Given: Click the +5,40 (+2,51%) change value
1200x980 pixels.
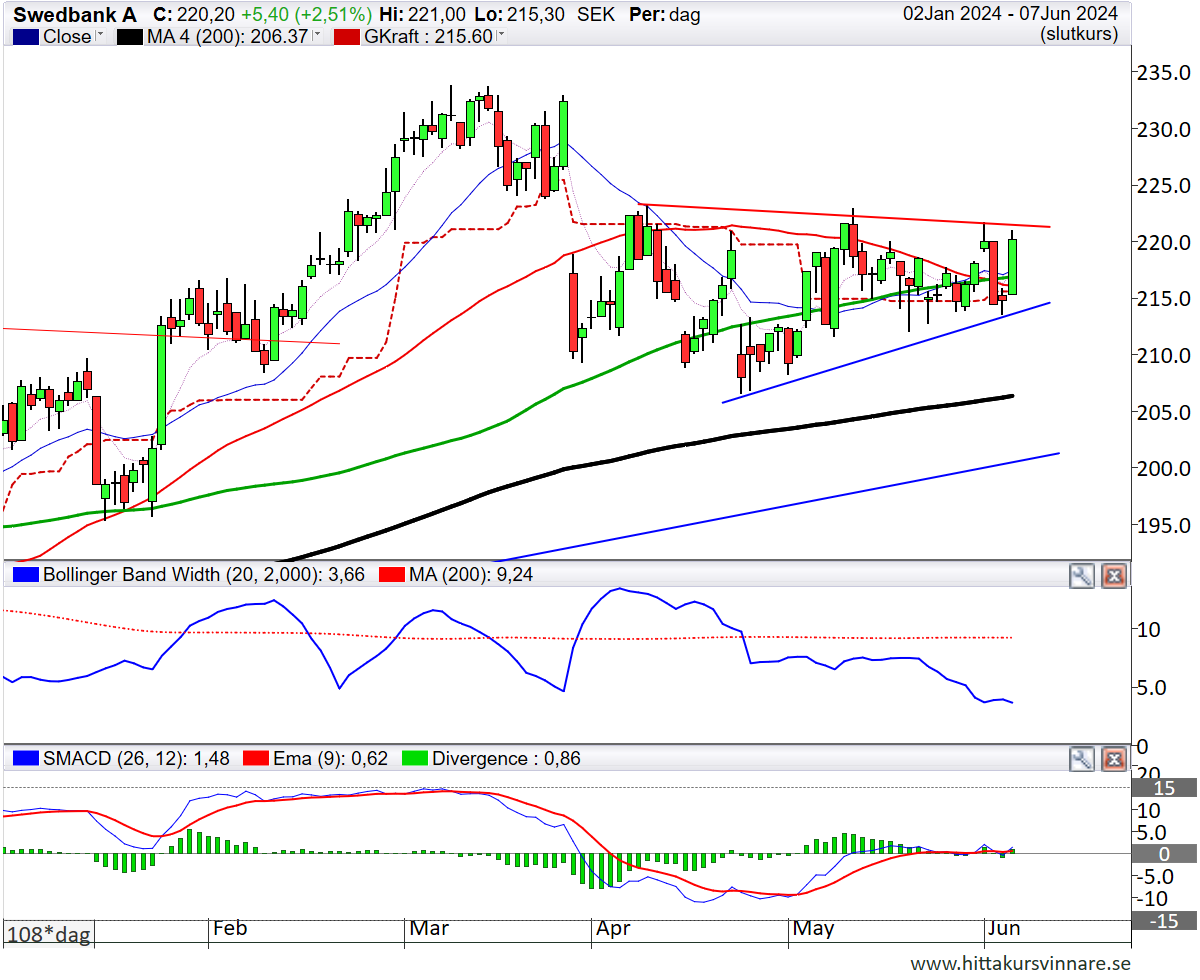Looking at the screenshot, I should pos(307,14).
